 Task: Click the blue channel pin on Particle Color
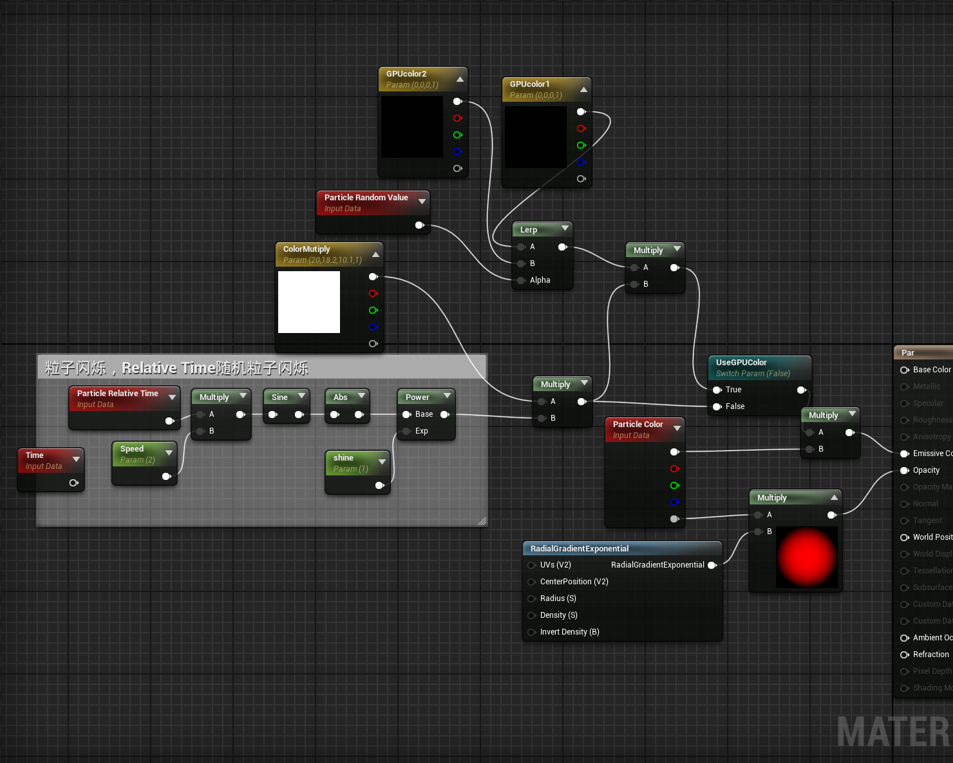675,502
